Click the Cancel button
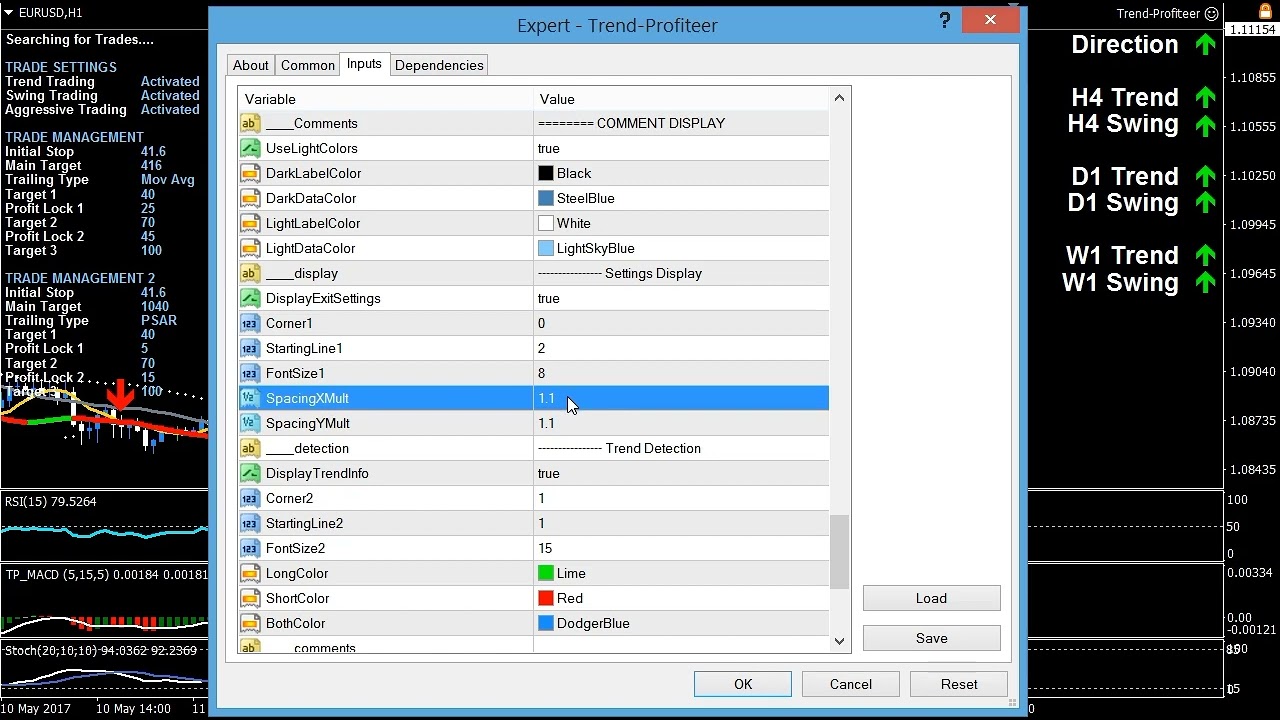1280x720 pixels. click(851, 684)
